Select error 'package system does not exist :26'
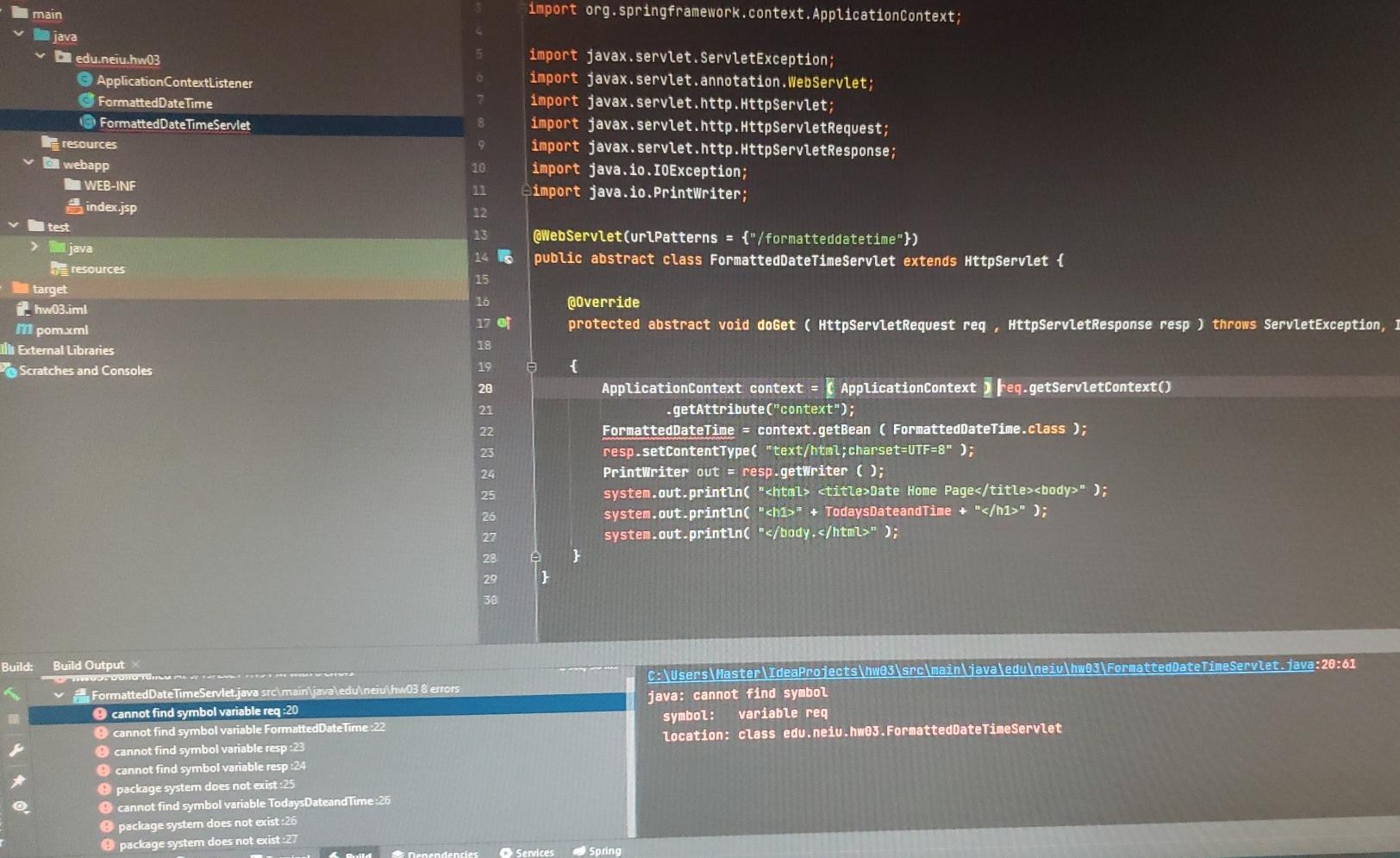Image resolution: width=1400 pixels, height=858 pixels. click(207, 824)
